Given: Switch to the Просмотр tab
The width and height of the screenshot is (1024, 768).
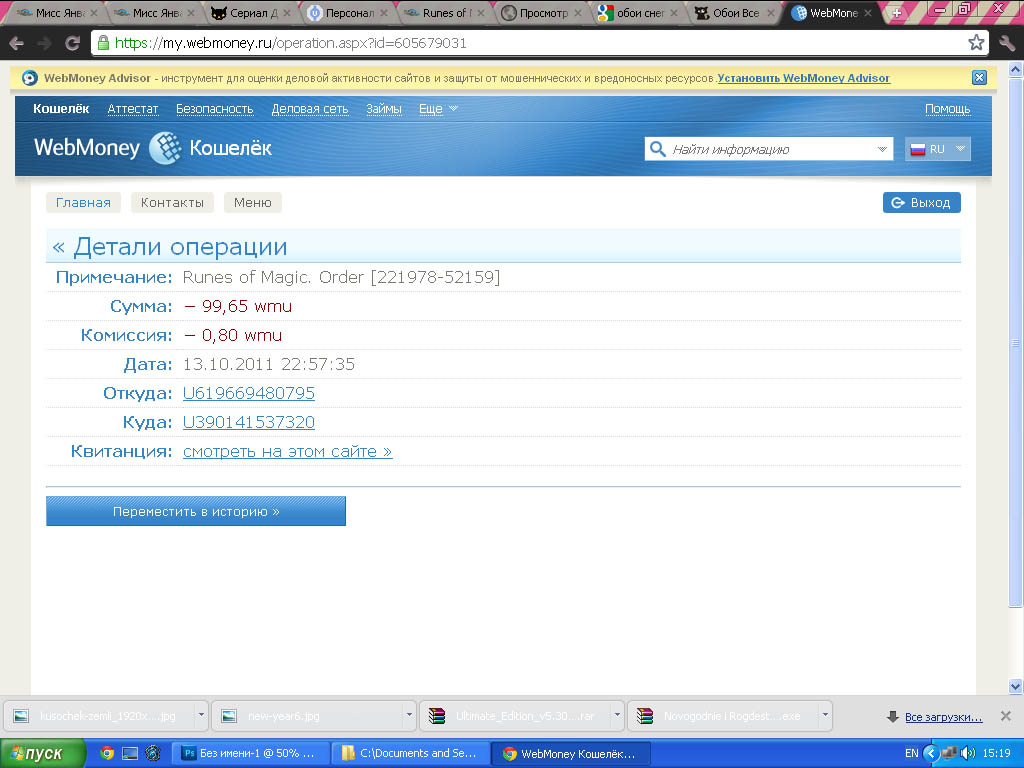Looking at the screenshot, I should tap(543, 12).
